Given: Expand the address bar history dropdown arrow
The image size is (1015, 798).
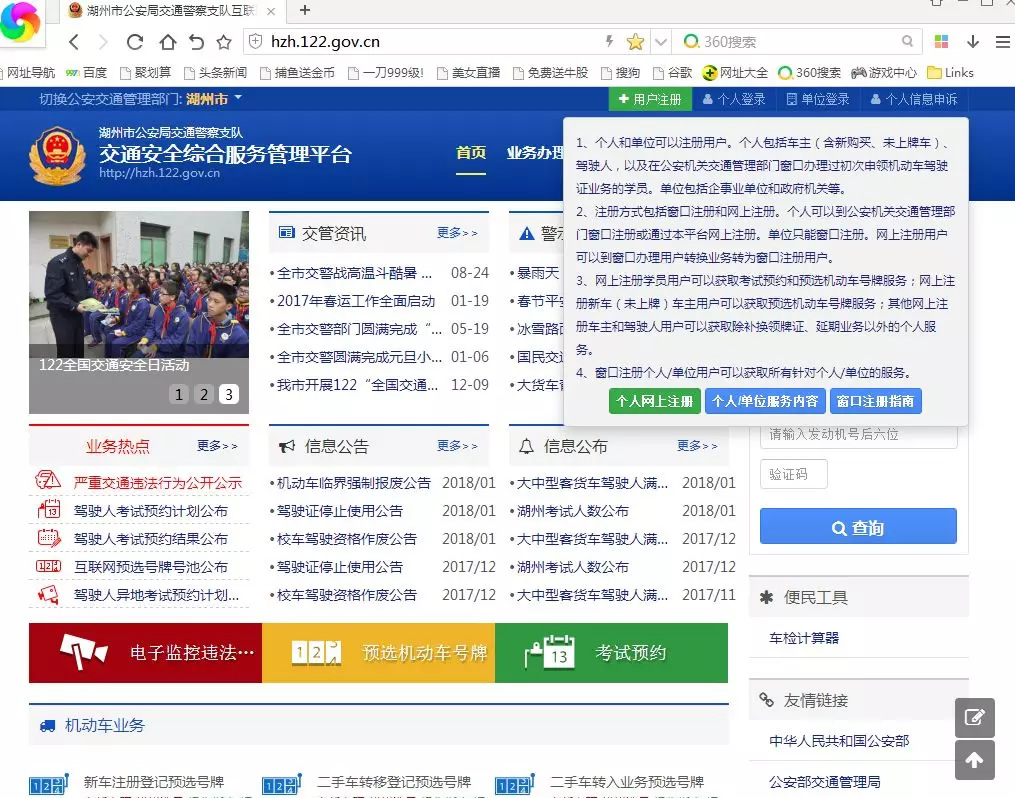Looking at the screenshot, I should (x=661, y=43).
